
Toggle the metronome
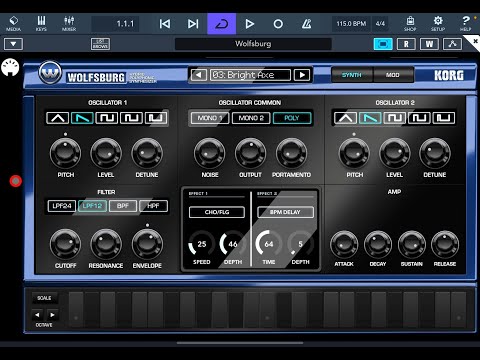coord(306,24)
